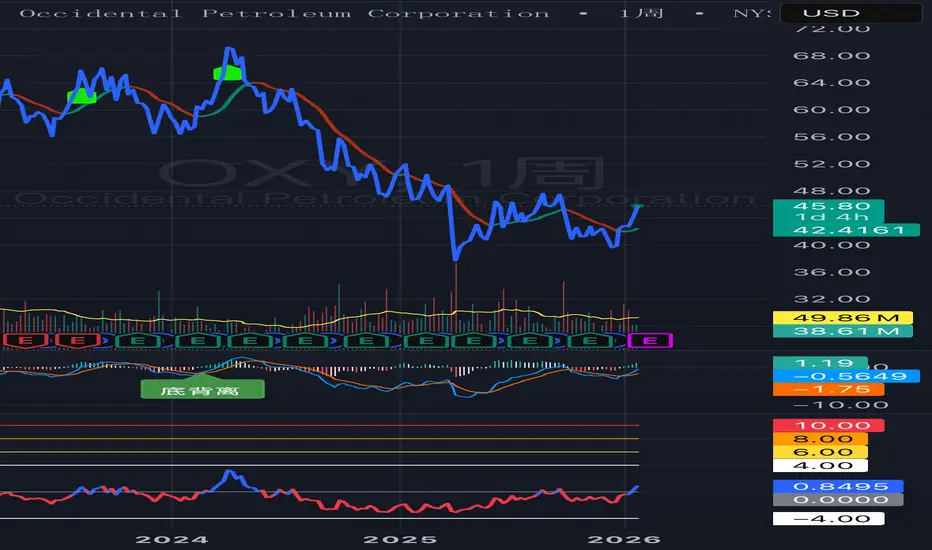Click the 56.00 price axis label
This screenshot has height=550, width=932.
point(832,137)
